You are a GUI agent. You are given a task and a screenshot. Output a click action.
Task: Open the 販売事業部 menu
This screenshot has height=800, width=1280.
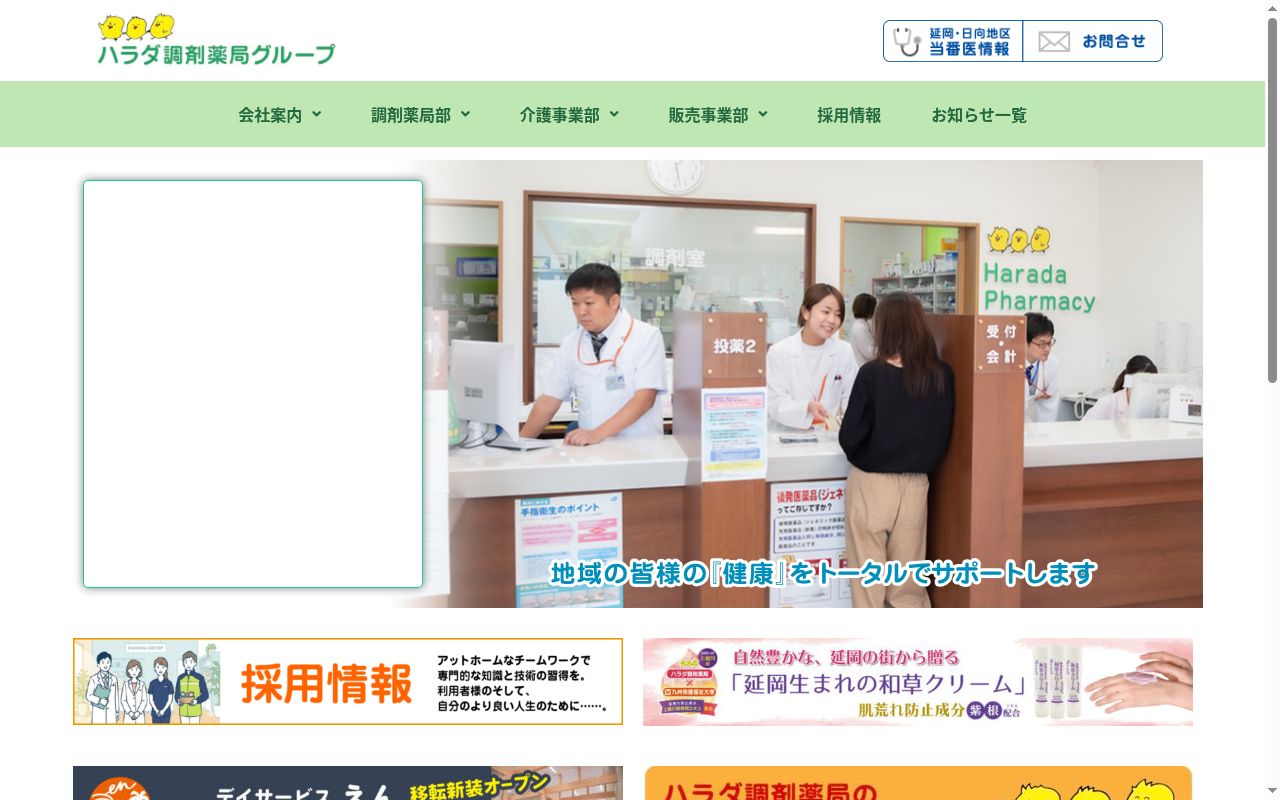708,115
